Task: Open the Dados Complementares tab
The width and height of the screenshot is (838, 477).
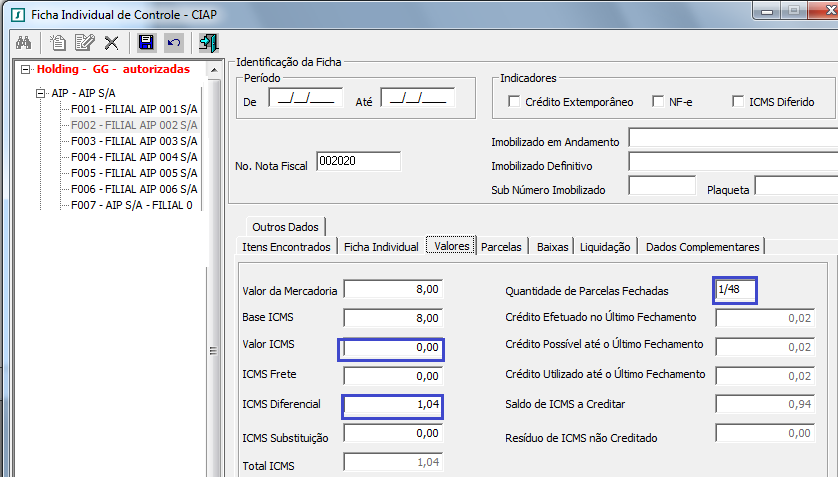Action: (x=702, y=246)
